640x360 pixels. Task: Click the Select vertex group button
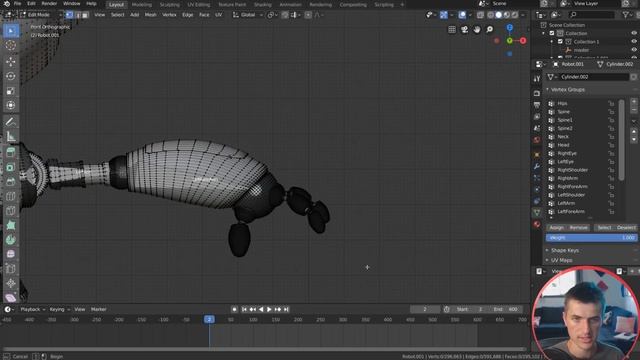pyautogui.click(x=604, y=228)
